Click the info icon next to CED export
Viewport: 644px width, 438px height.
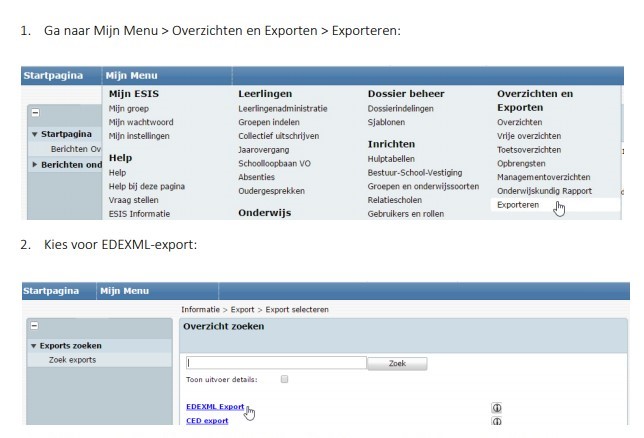(x=497, y=421)
